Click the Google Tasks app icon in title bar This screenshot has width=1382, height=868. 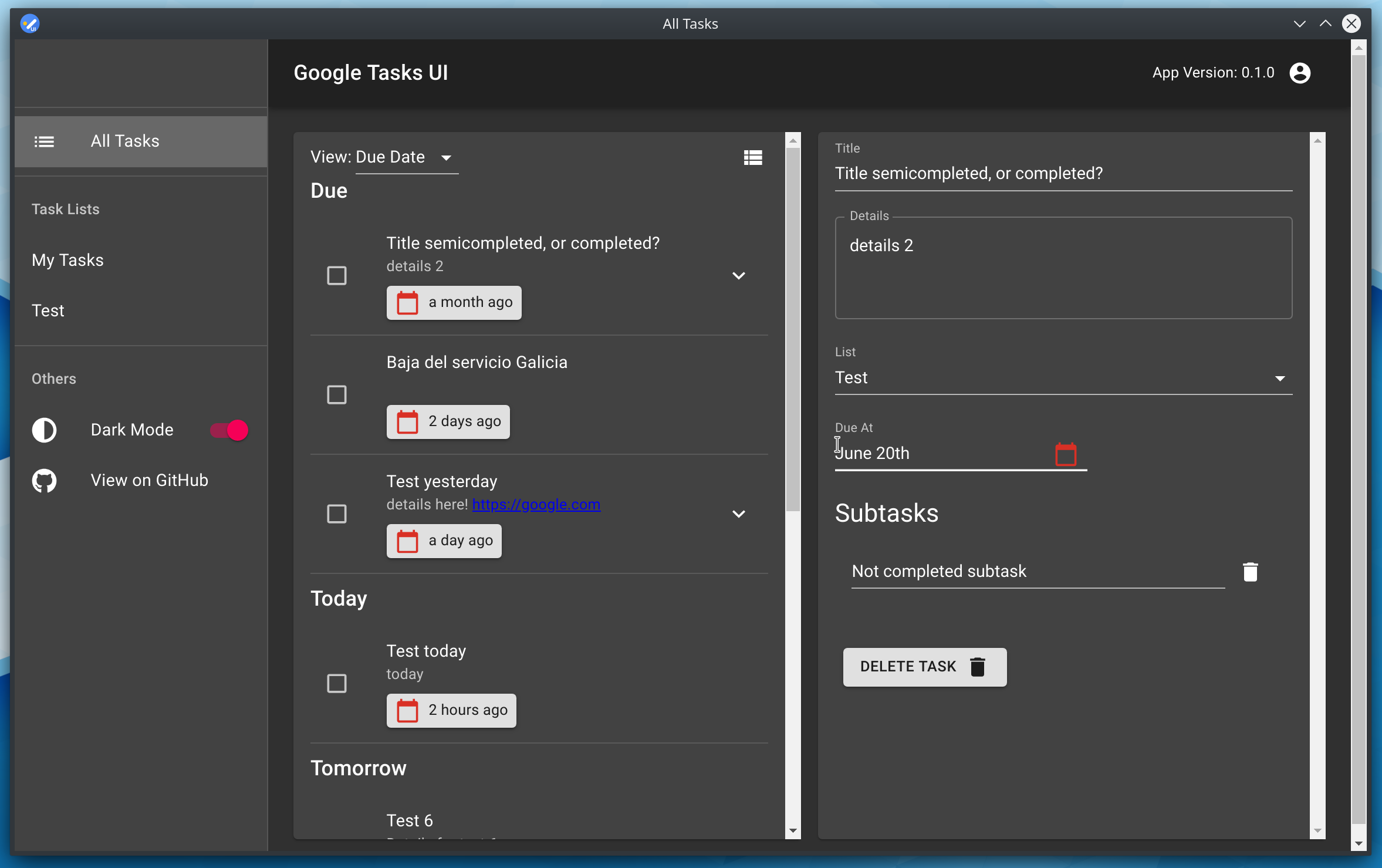click(x=29, y=23)
